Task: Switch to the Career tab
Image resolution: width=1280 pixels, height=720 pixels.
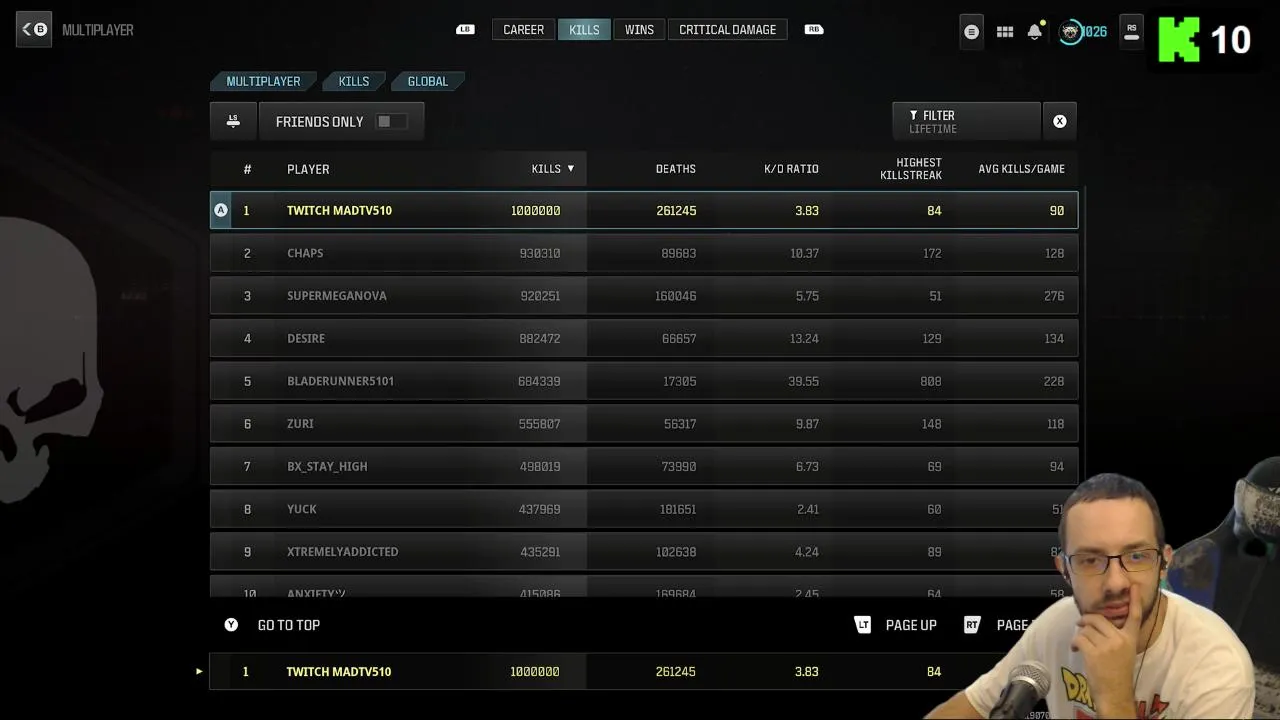Action: pyautogui.click(x=523, y=30)
